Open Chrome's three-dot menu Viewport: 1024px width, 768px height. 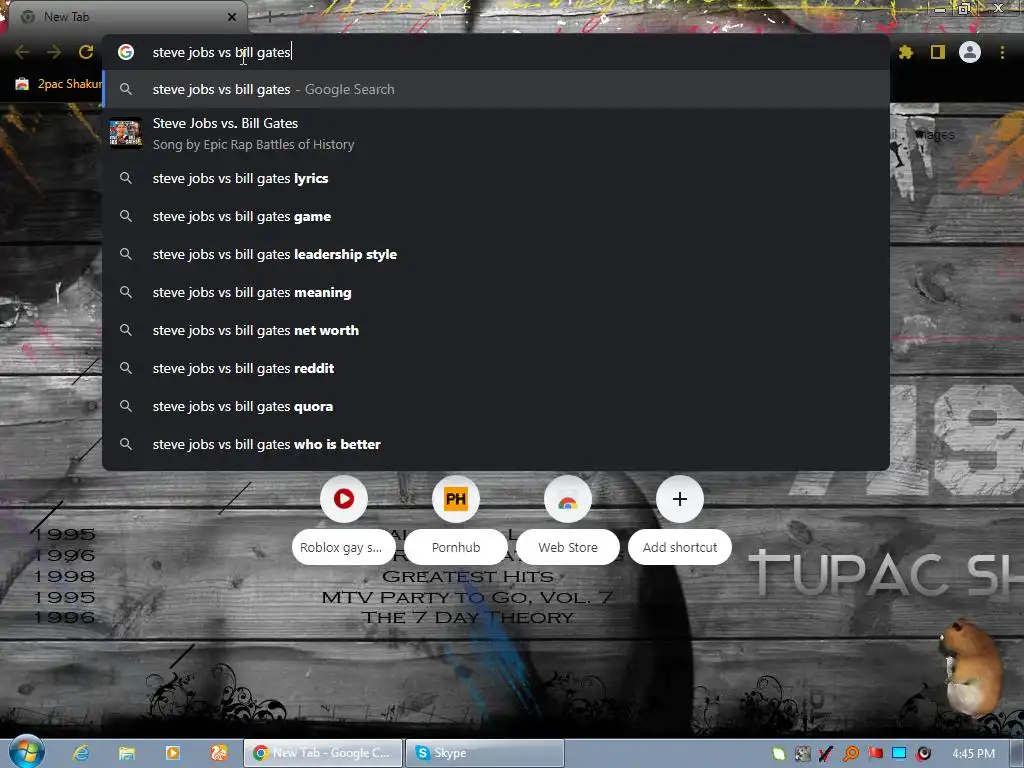click(1002, 52)
